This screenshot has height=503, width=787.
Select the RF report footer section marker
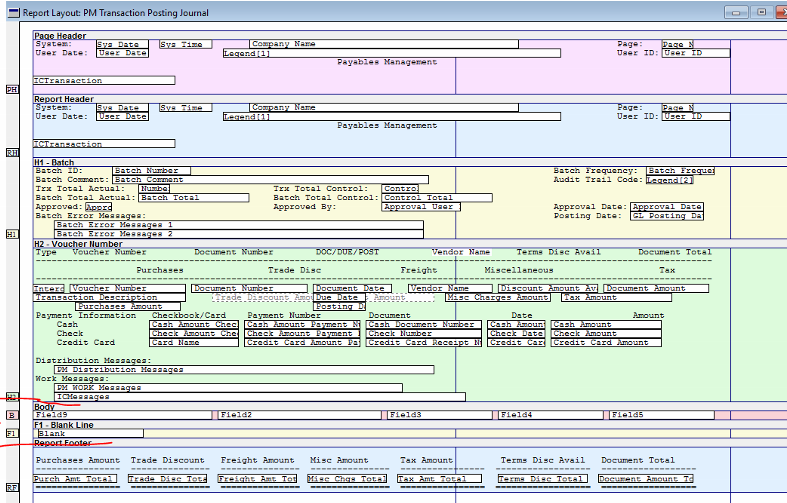click(x=12, y=487)
